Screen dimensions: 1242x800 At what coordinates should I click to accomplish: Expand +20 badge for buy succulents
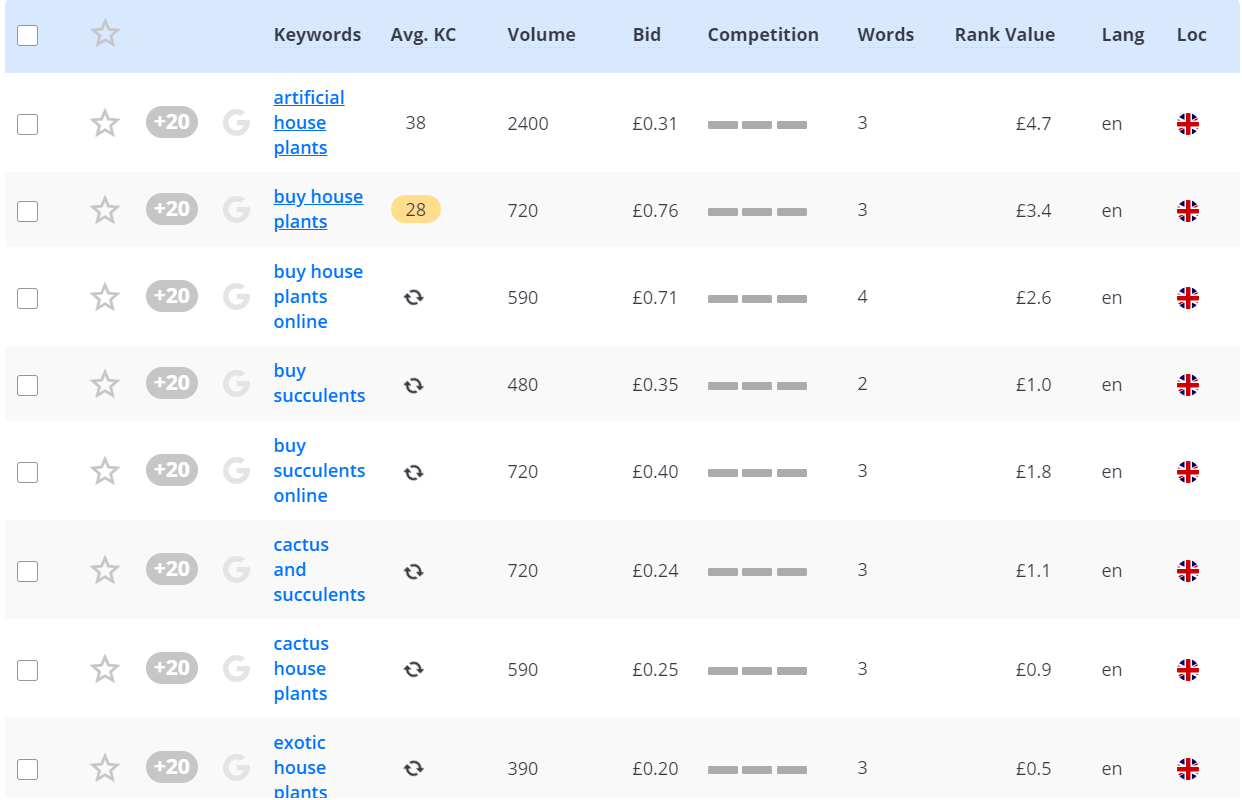[172, 384]
